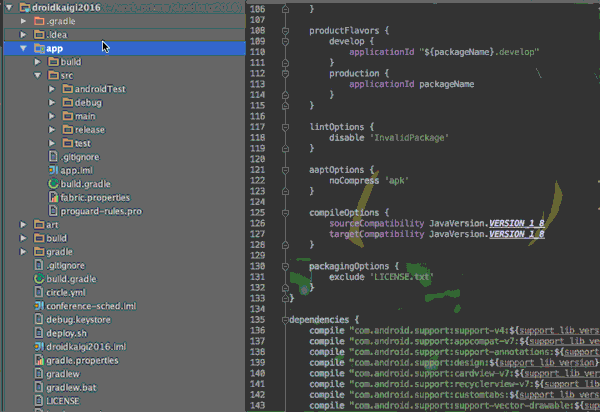The width and height of the screenshot is (600, 412).
Task: Click line number 120 in gutter
Action: [257, 159]
